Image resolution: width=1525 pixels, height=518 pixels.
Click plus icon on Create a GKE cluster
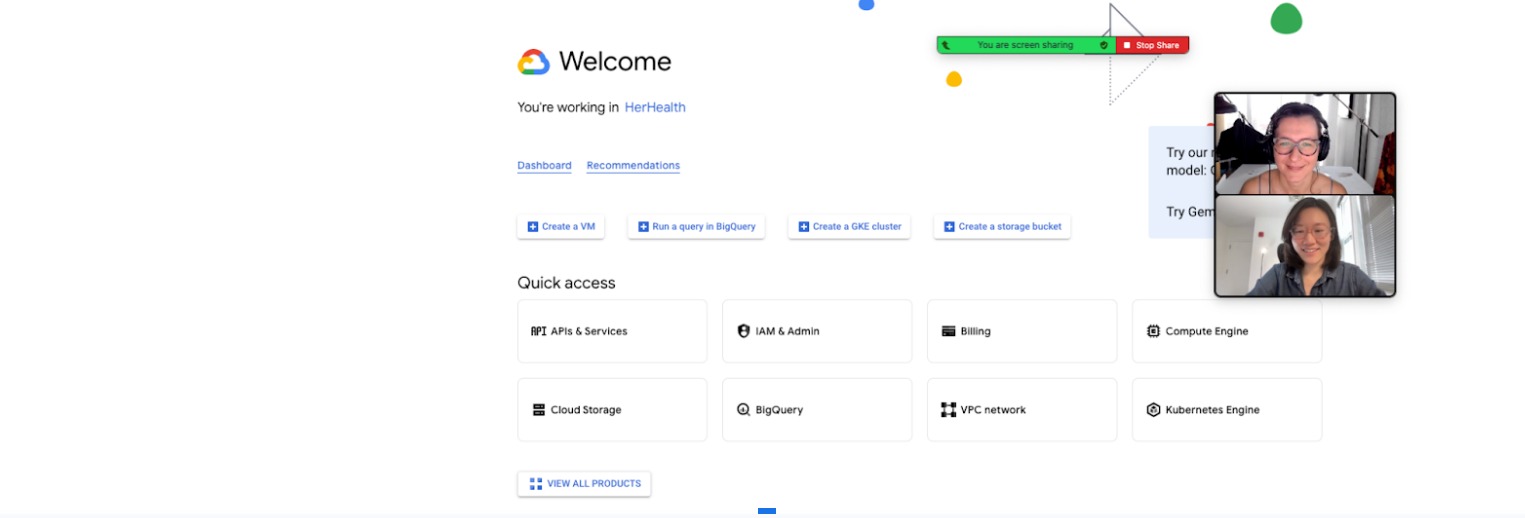[x=804, y=227]
